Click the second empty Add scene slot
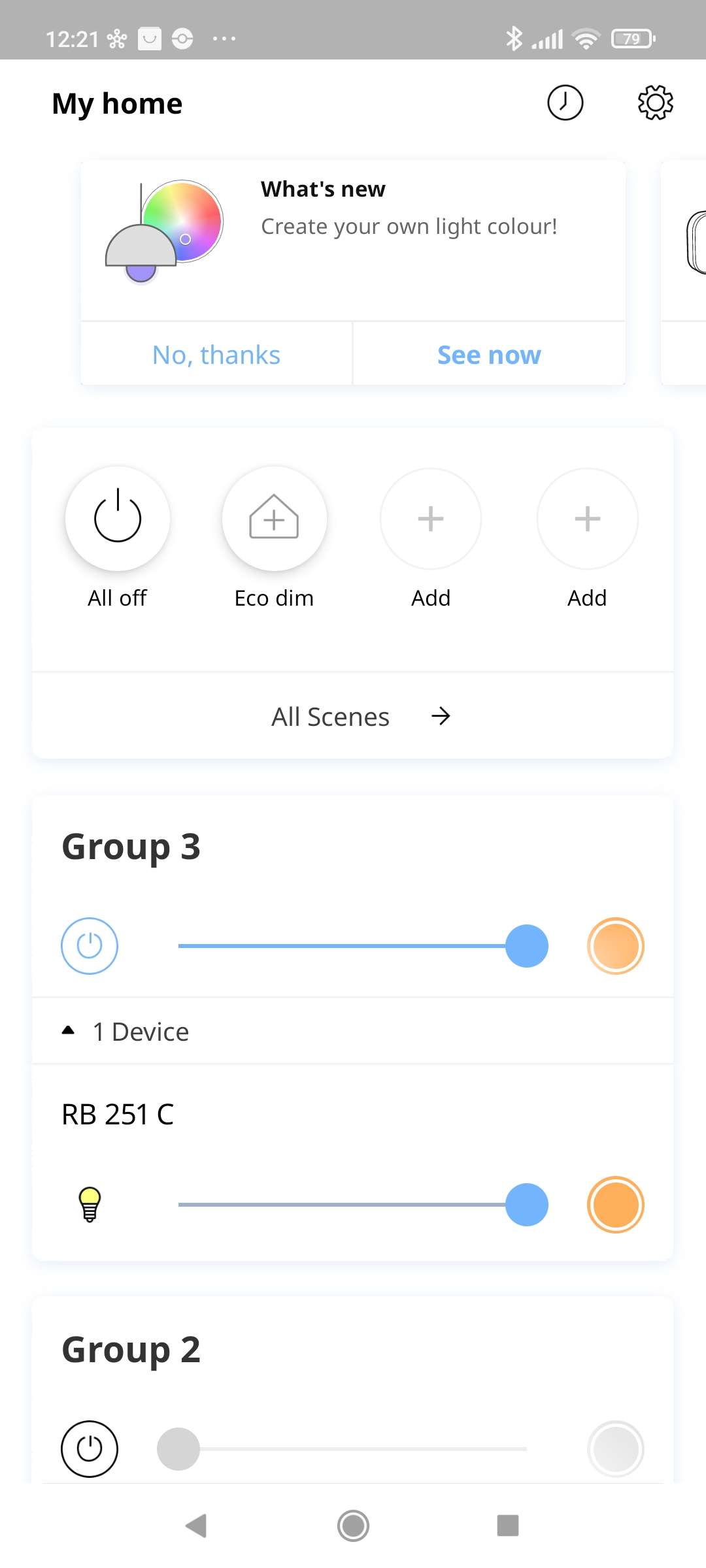Screen dimensions: 706x1568 pyautogui.click(x=587, y=519)
